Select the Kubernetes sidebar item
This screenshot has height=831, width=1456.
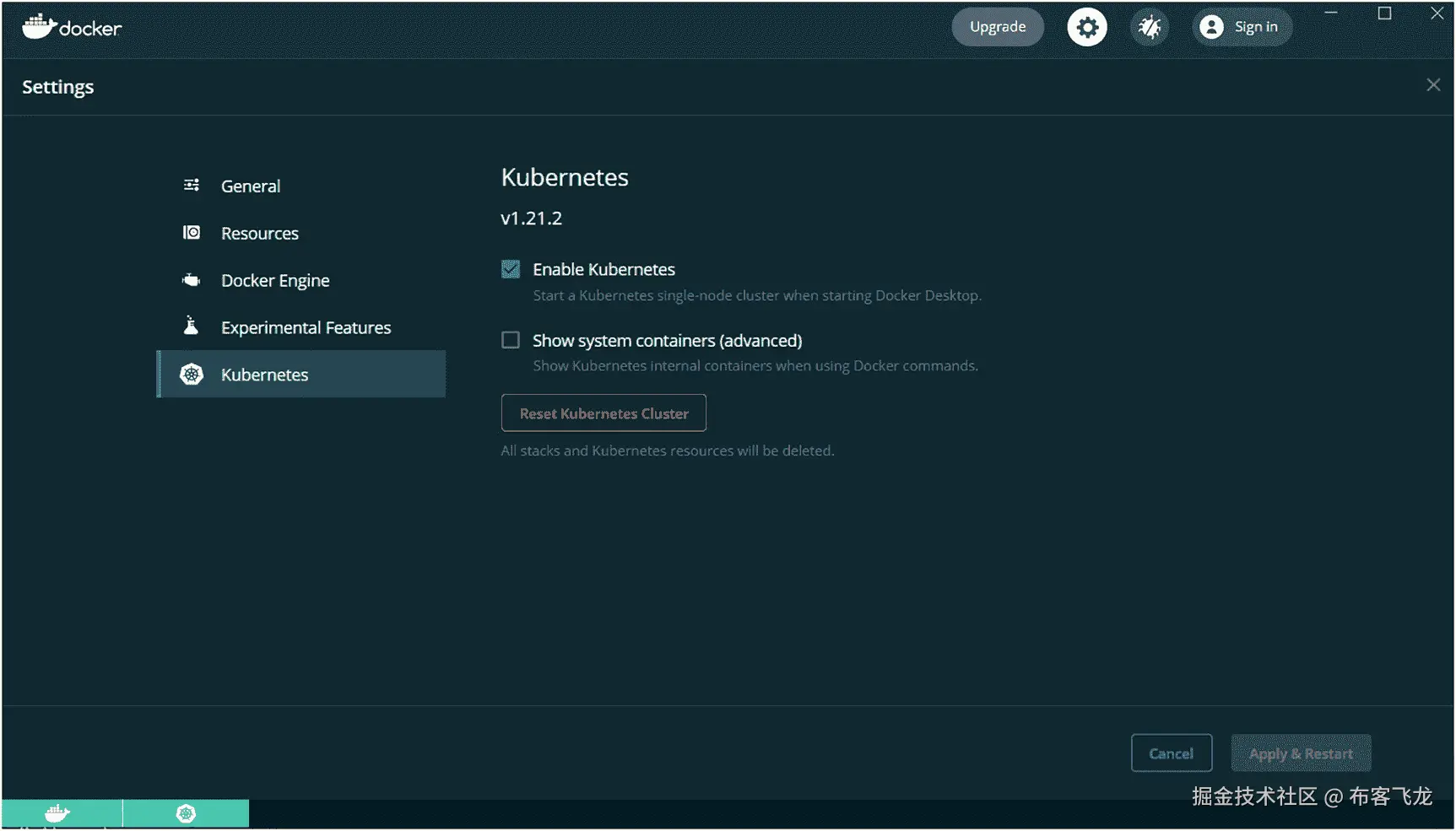coord(301,374)
